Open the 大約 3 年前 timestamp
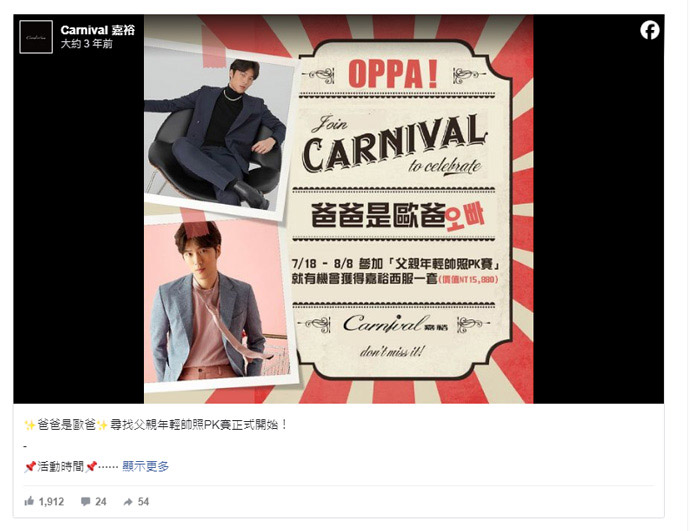The image size is (700, 531). (x=86, y=44)
